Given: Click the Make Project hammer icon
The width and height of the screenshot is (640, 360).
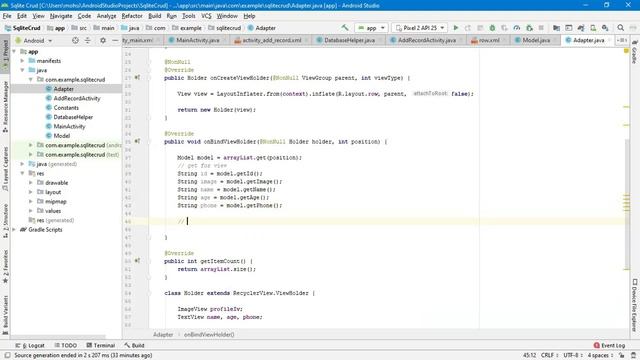Looking at the screenshot, I should pyautogui.click(x=345, y=28).
